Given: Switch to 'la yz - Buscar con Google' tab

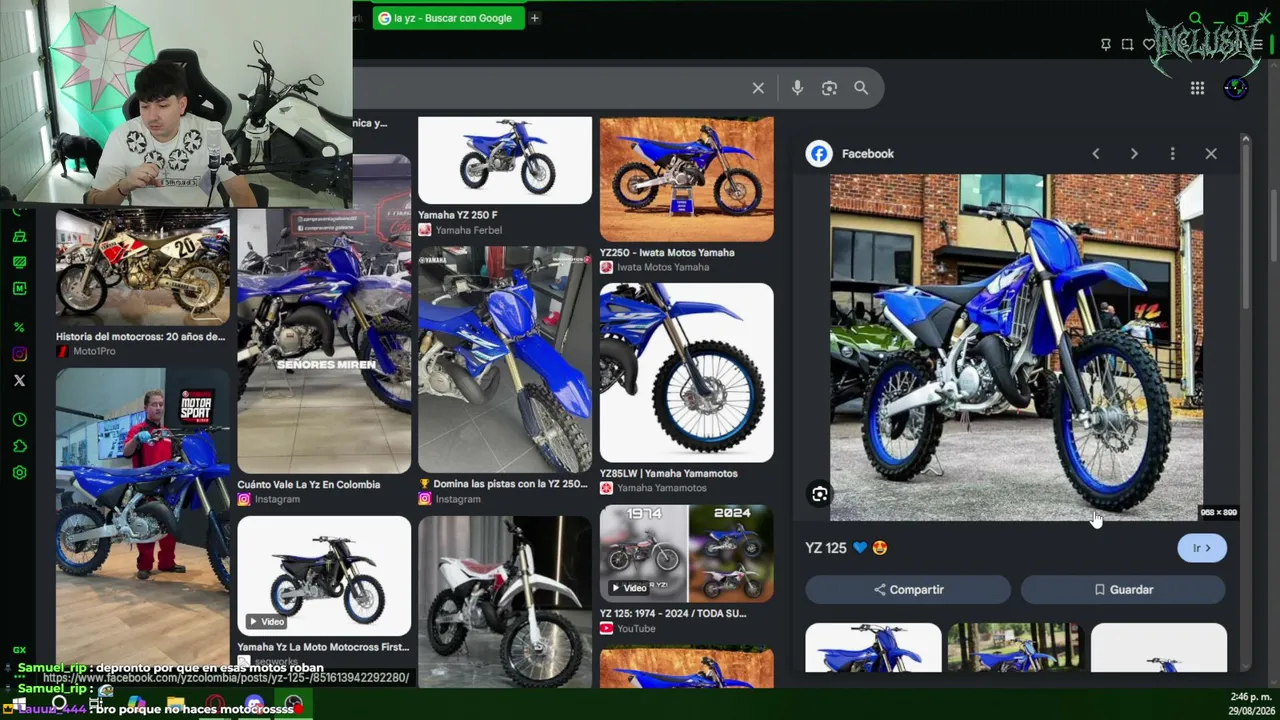Looking at the screenshot, I should [449, 18].
